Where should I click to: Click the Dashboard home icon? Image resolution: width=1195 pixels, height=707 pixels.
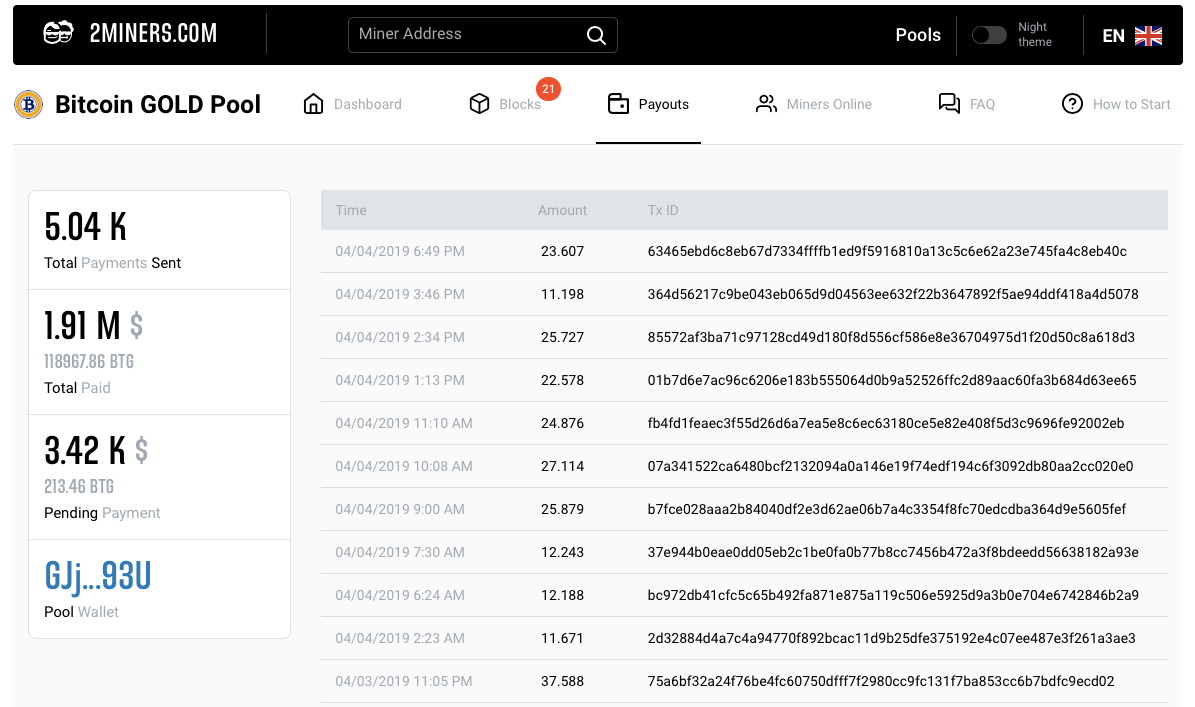(x=313, y=104)
